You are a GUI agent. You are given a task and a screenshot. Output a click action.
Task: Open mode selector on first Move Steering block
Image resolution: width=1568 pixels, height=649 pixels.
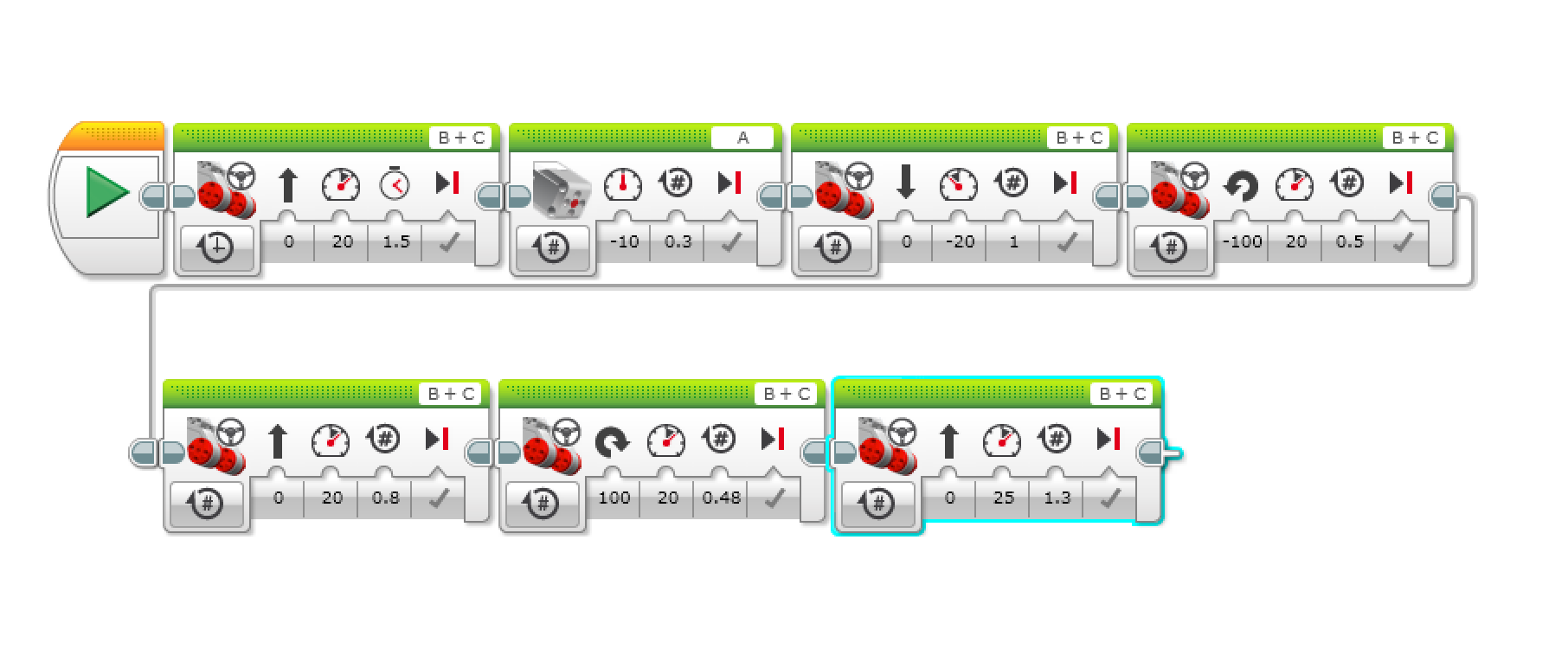pos(218,247)
